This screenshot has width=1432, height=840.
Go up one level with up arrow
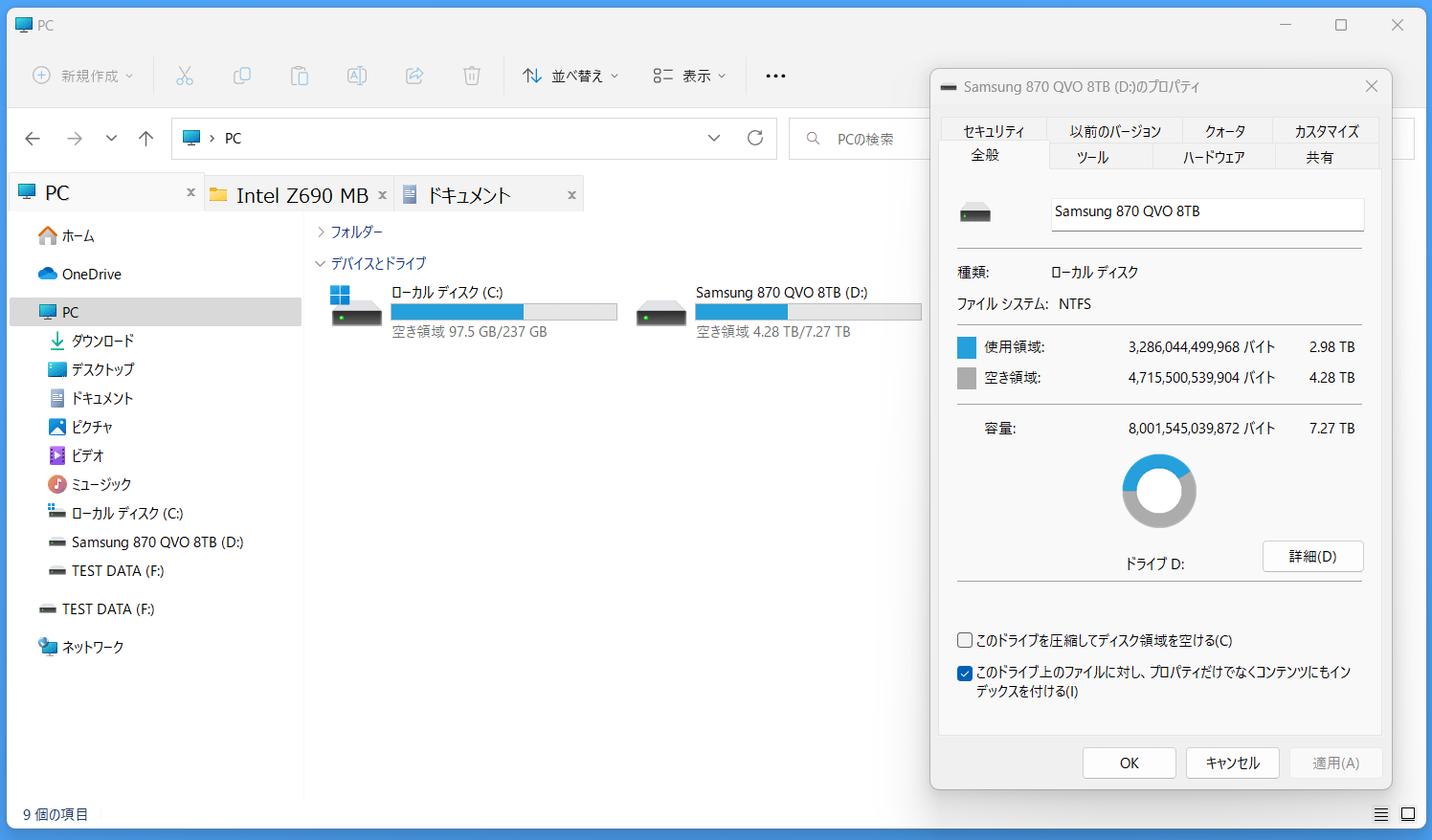pos(145,139)
